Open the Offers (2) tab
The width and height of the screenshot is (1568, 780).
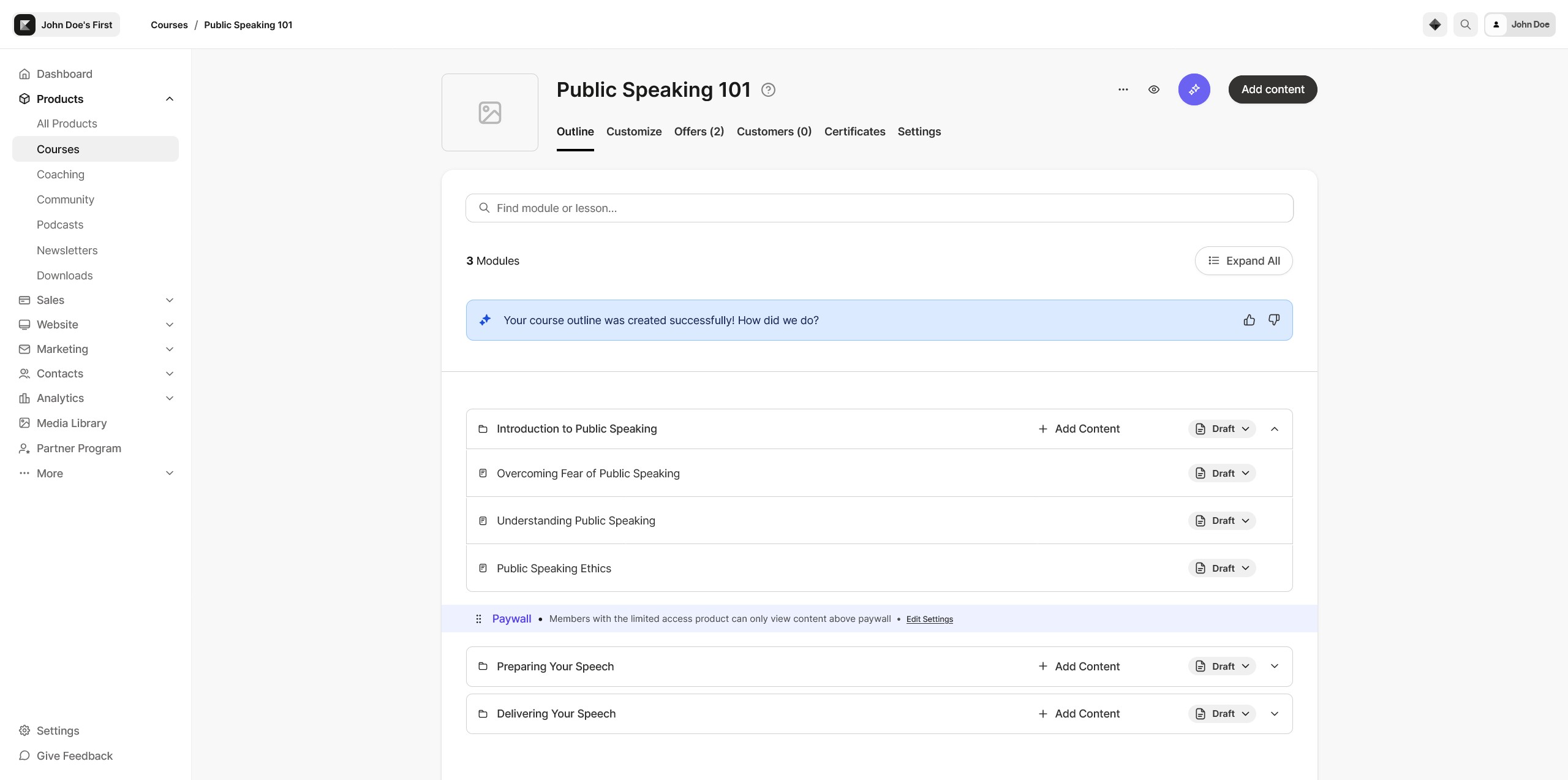(699, 132)
